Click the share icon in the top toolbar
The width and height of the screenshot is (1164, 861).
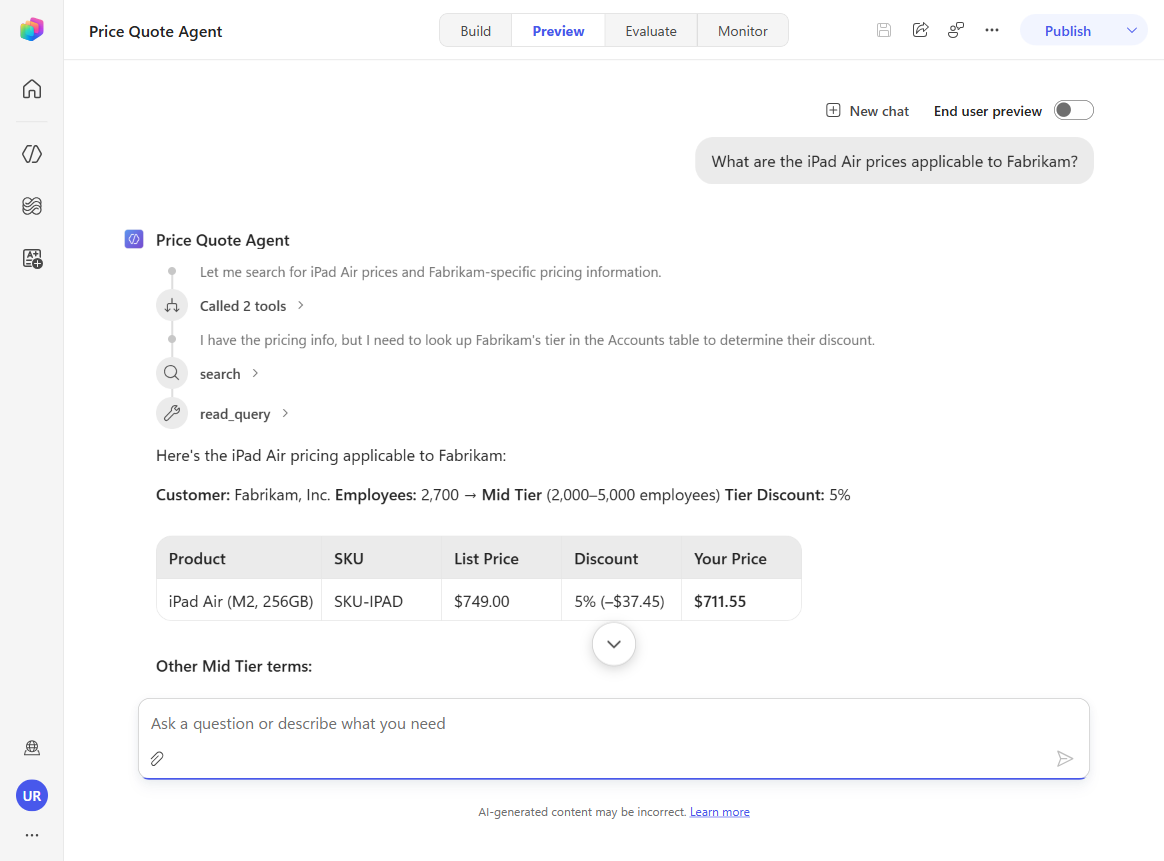(x=921, y=30)
